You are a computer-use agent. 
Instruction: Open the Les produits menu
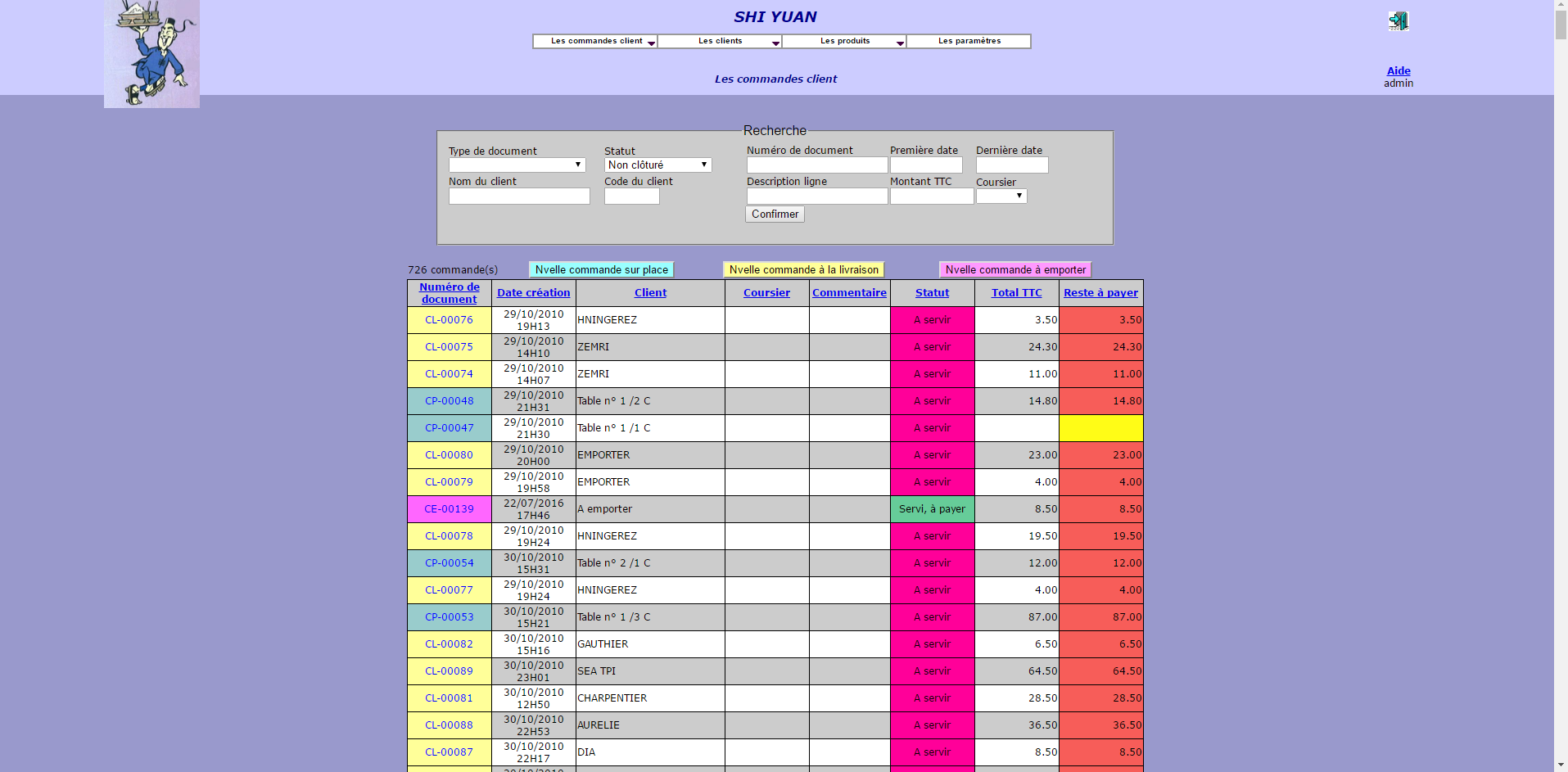click(x=844, y=41)
